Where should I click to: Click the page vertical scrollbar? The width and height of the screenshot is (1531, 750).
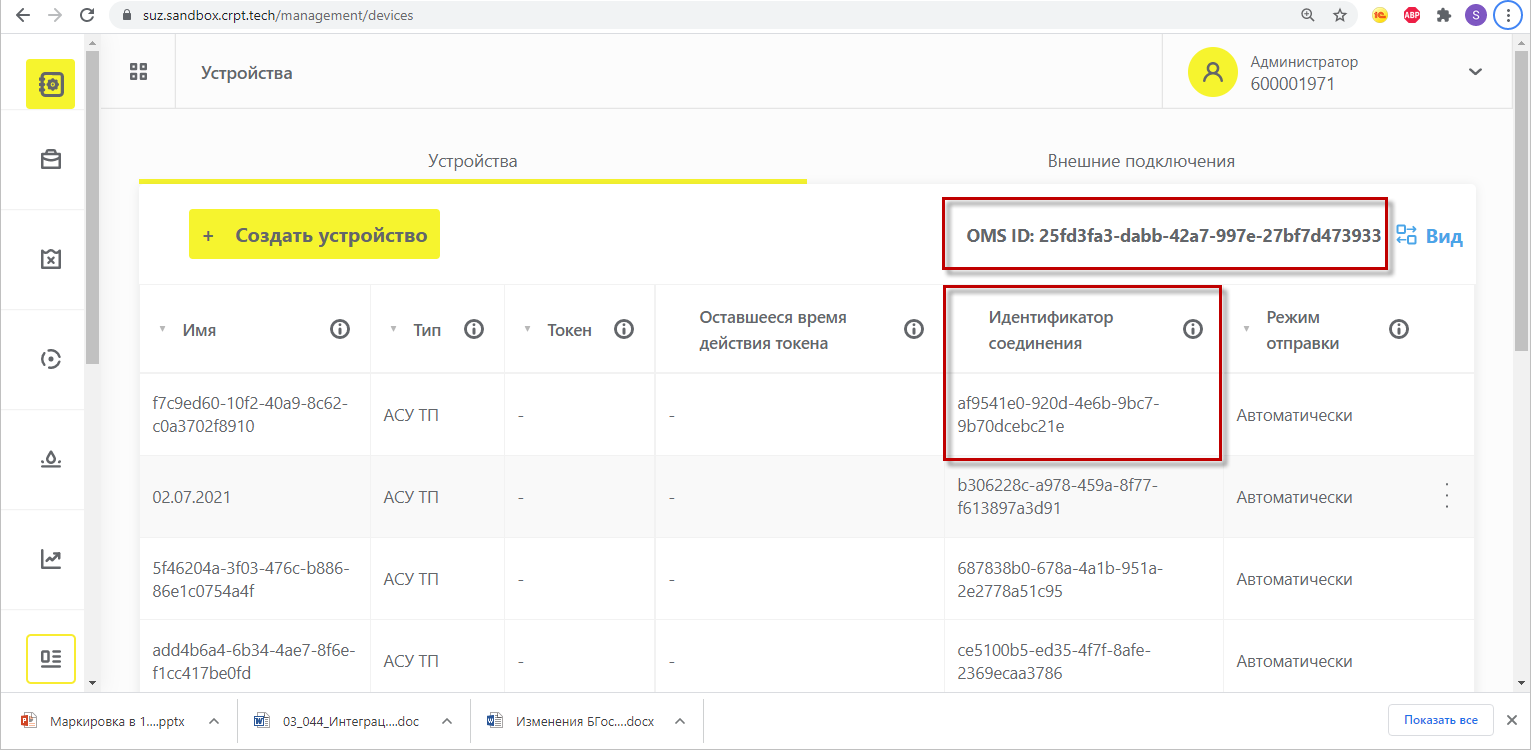1522,200
